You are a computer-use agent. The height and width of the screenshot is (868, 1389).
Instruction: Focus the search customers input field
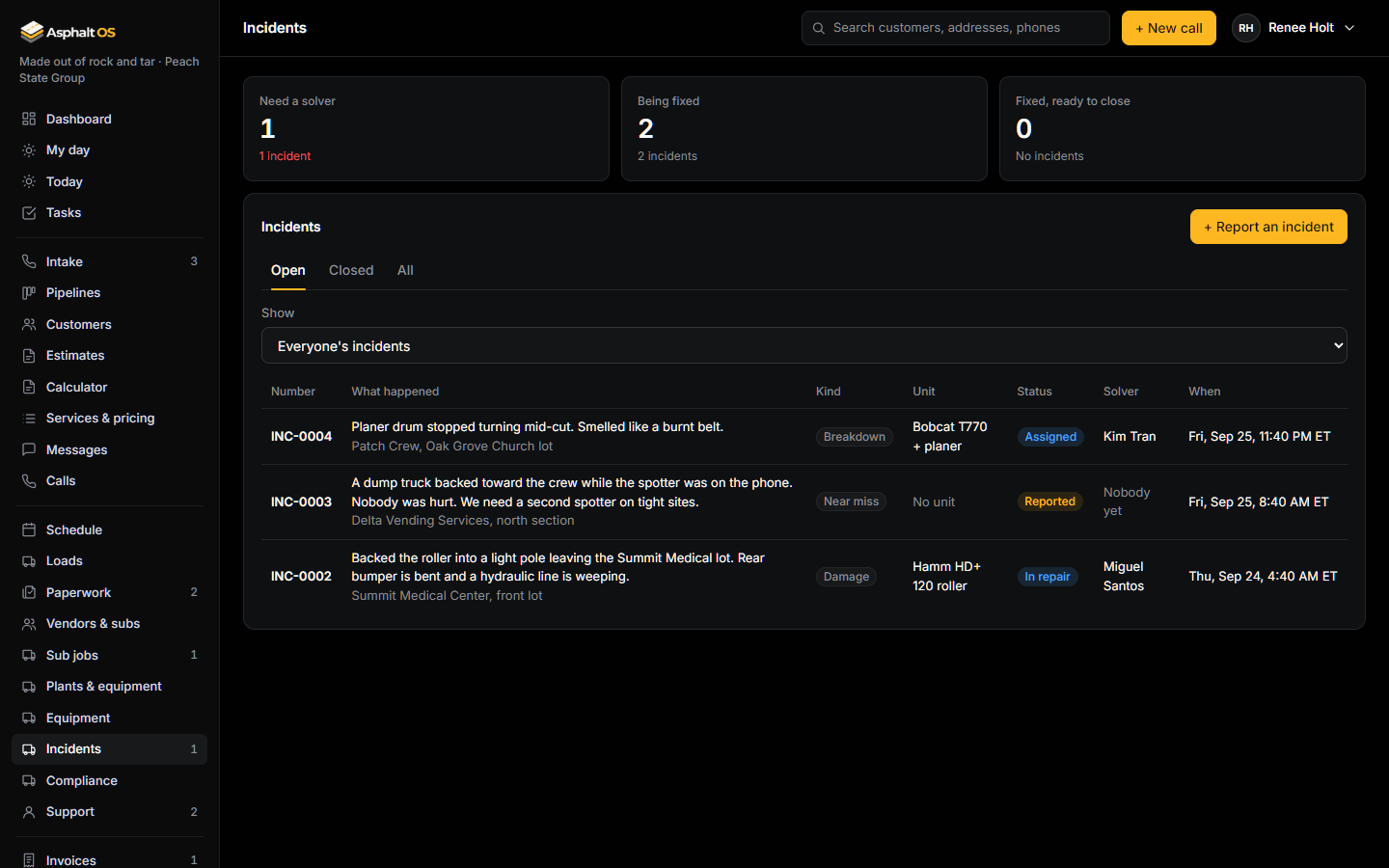(956, 28)
